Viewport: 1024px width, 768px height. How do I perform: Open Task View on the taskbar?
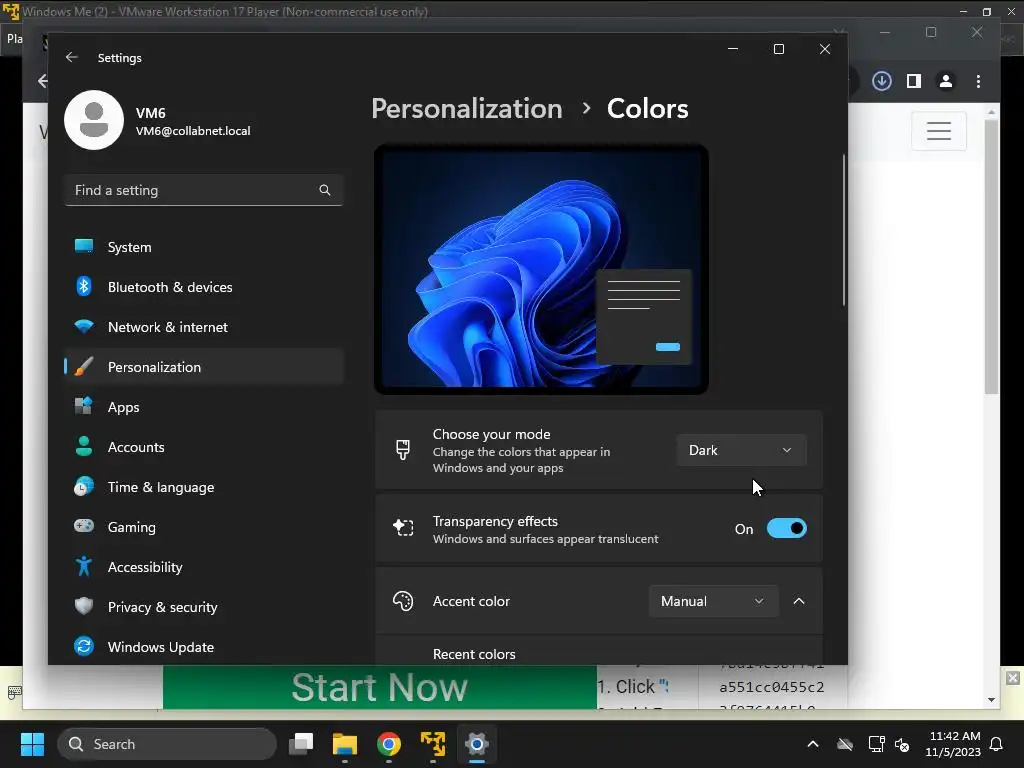301,744
